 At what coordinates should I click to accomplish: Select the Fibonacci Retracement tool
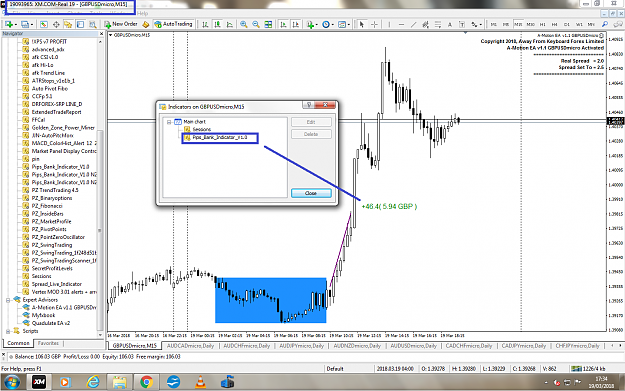coord(438,24)
